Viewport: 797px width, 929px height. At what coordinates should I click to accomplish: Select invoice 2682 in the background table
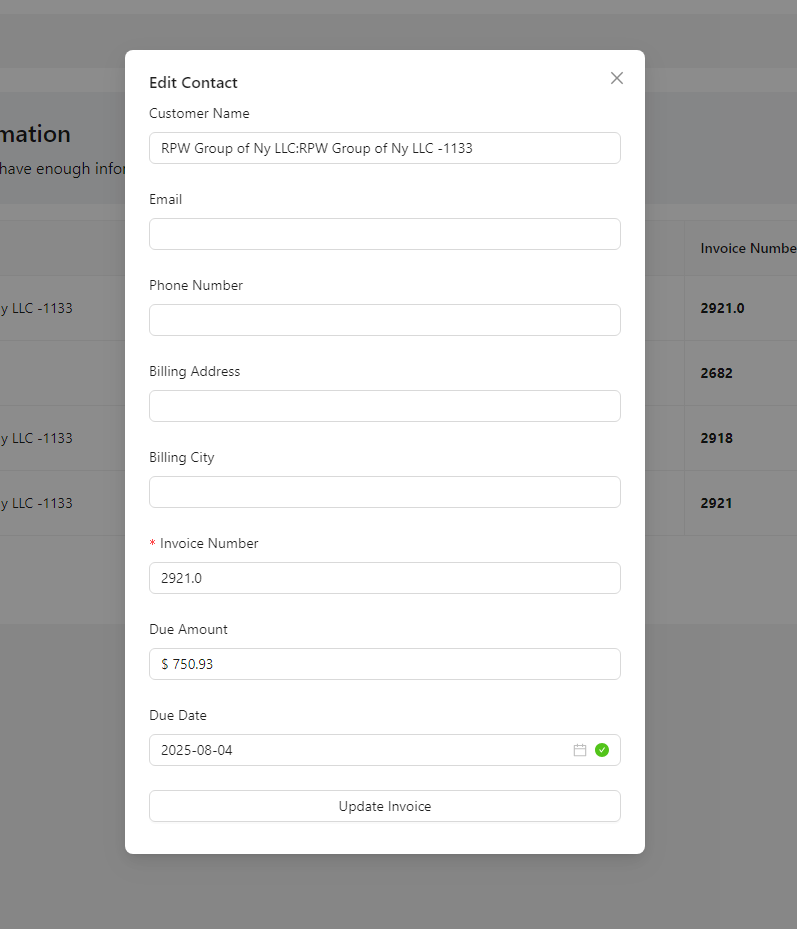coord(716,373)
